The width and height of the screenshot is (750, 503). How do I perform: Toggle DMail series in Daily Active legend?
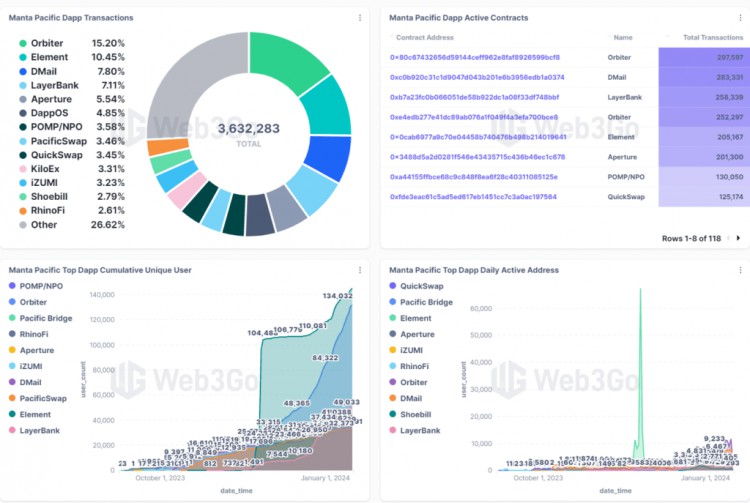pyautogui.click(x=406, y=399)
